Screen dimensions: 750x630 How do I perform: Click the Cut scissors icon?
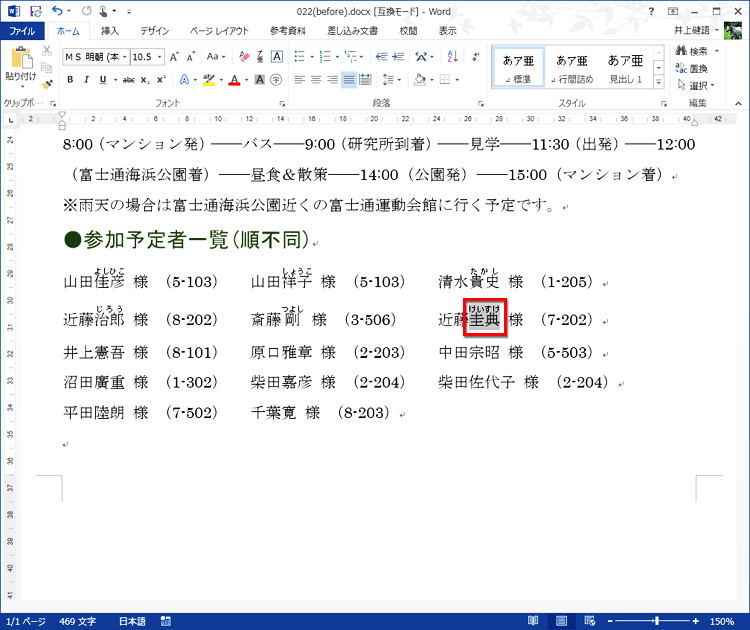[x=46, y=51]
